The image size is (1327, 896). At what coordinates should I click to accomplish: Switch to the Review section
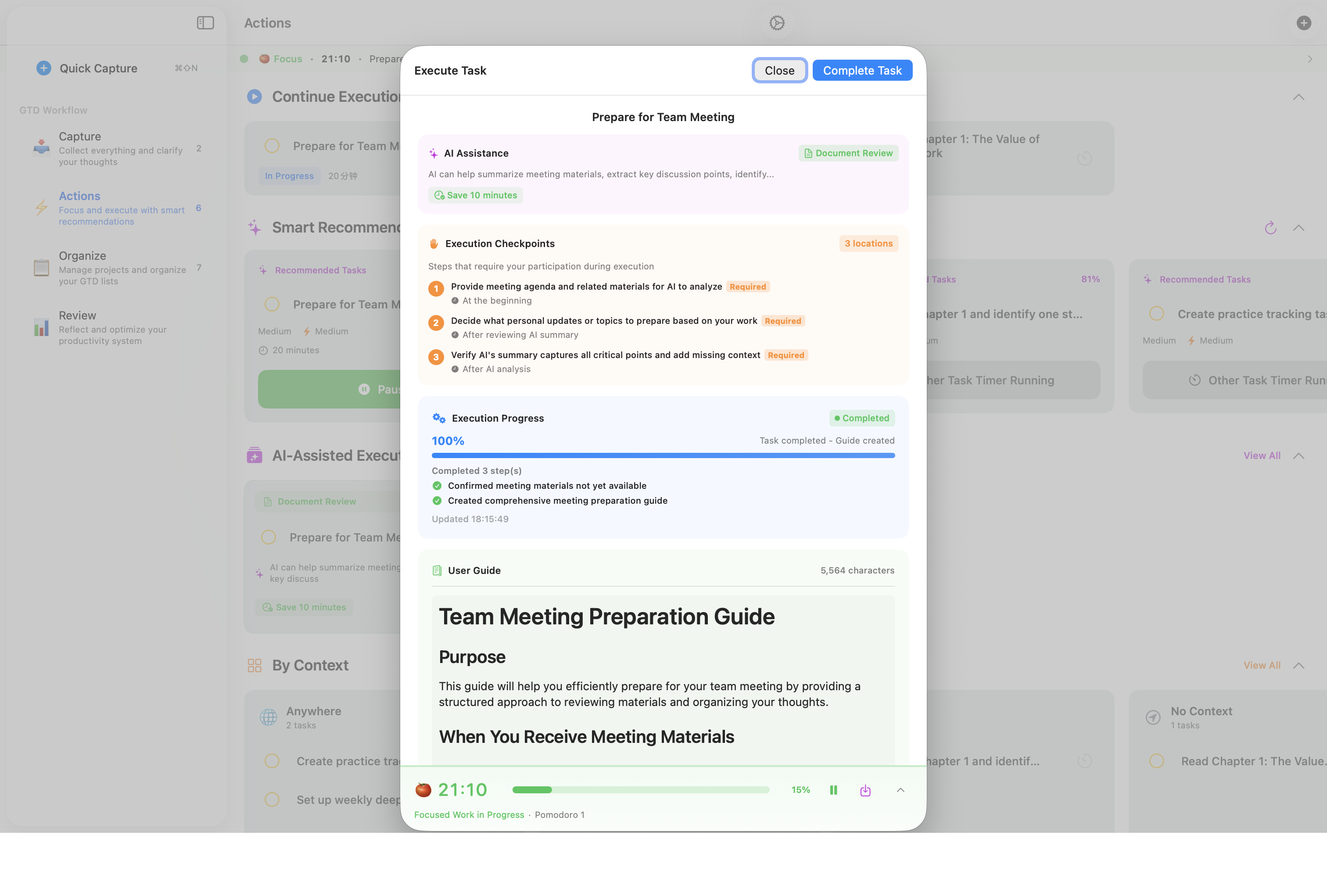pyautogui.click(x=77, y=315)
